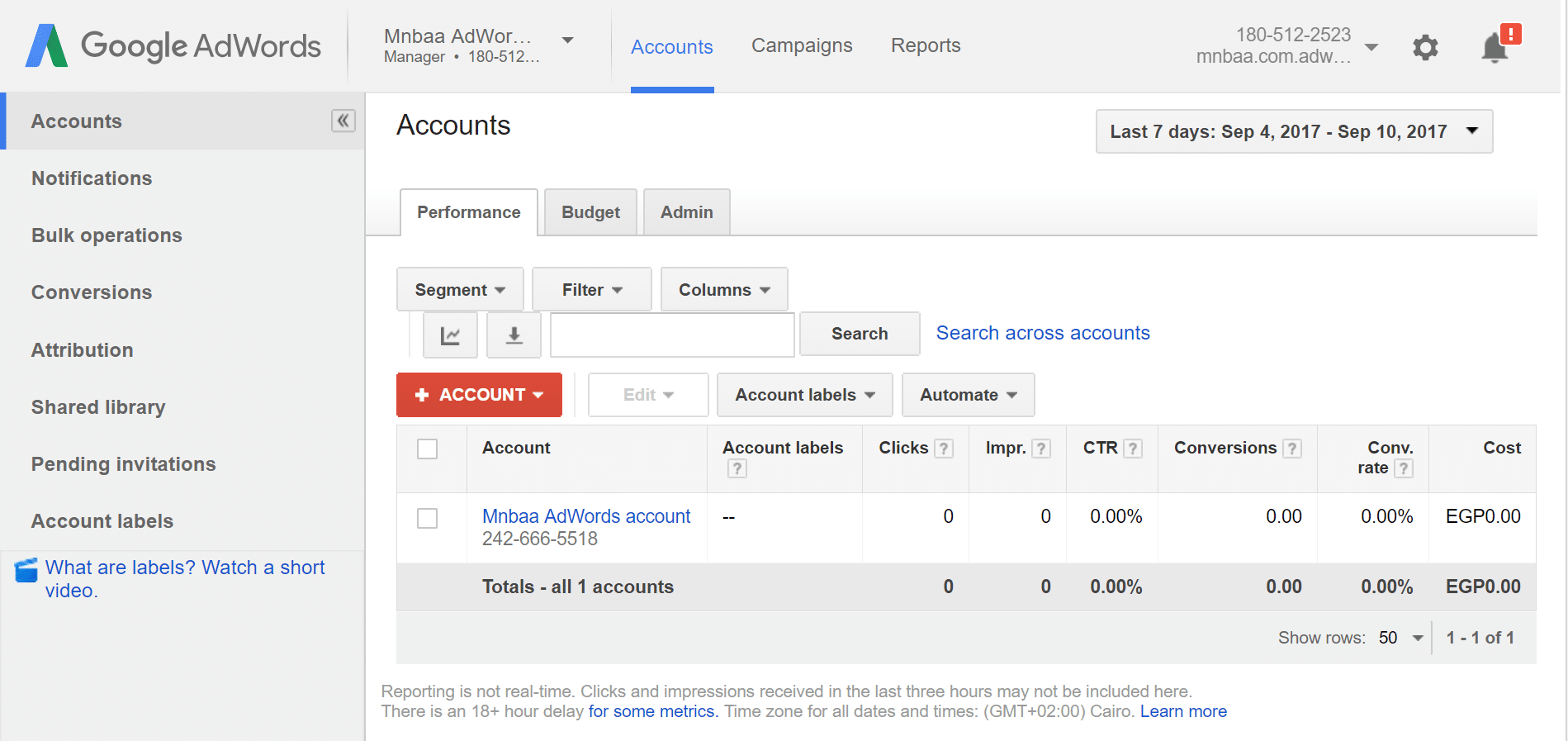Click What are labels? Watch a short video link
The width and height of the screenshot is (1568, 741).
tap(185, 579)
